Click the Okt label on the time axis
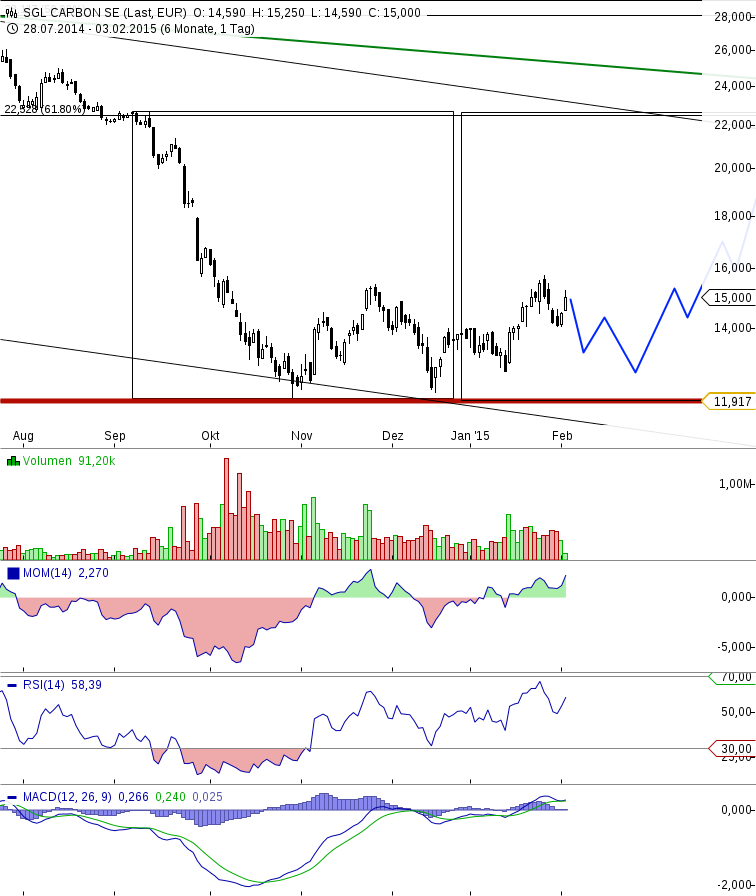Viewport: 756px width, 896px height. pos(210,436)
